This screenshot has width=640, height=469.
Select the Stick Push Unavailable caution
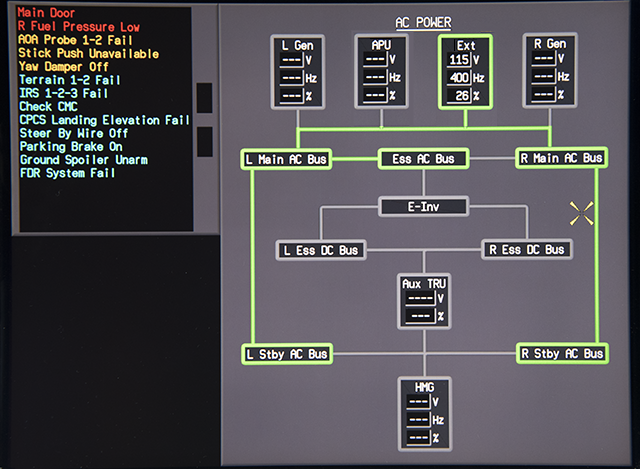(89, 53)
